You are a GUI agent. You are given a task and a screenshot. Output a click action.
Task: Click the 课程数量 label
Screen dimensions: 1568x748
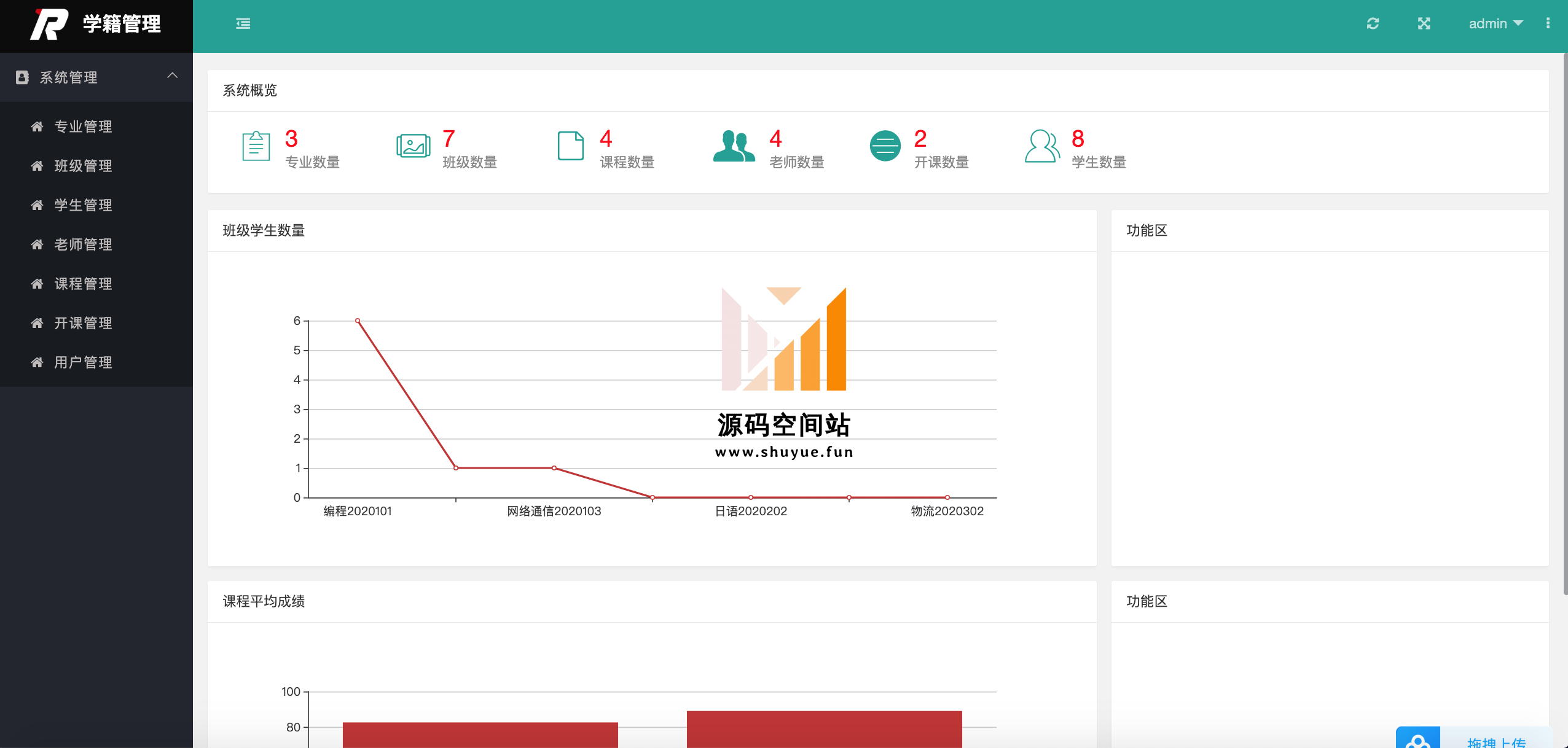[x=627, y=162]
